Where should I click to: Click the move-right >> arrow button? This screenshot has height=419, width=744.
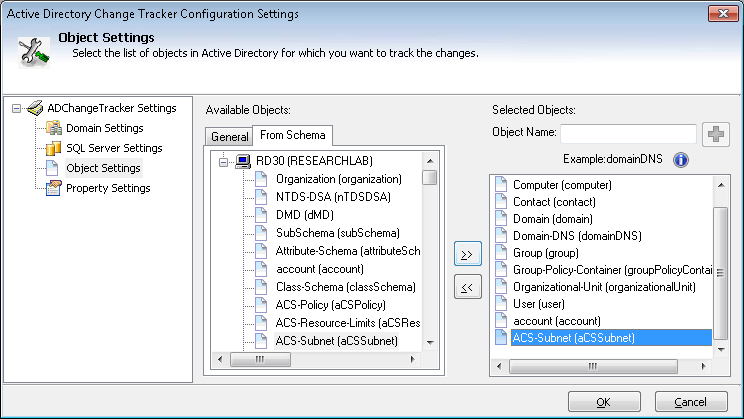pos(467,254)
